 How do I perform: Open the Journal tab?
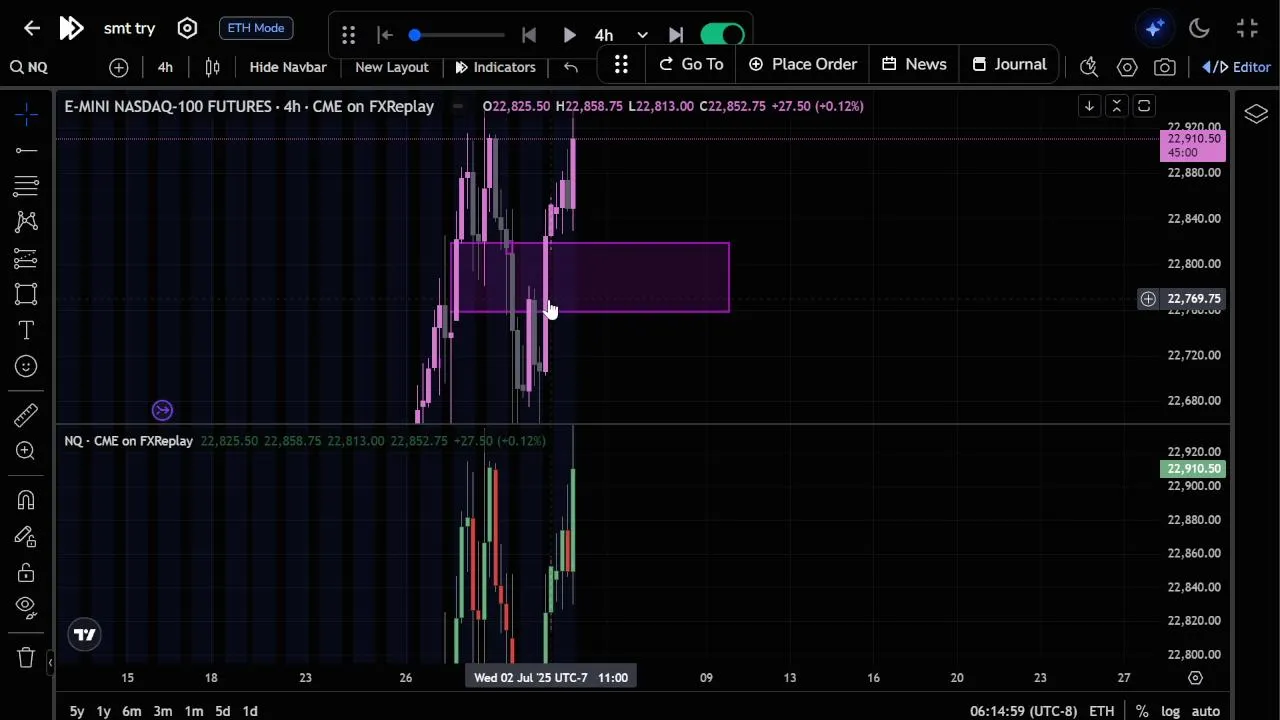tap(1009, 64)
